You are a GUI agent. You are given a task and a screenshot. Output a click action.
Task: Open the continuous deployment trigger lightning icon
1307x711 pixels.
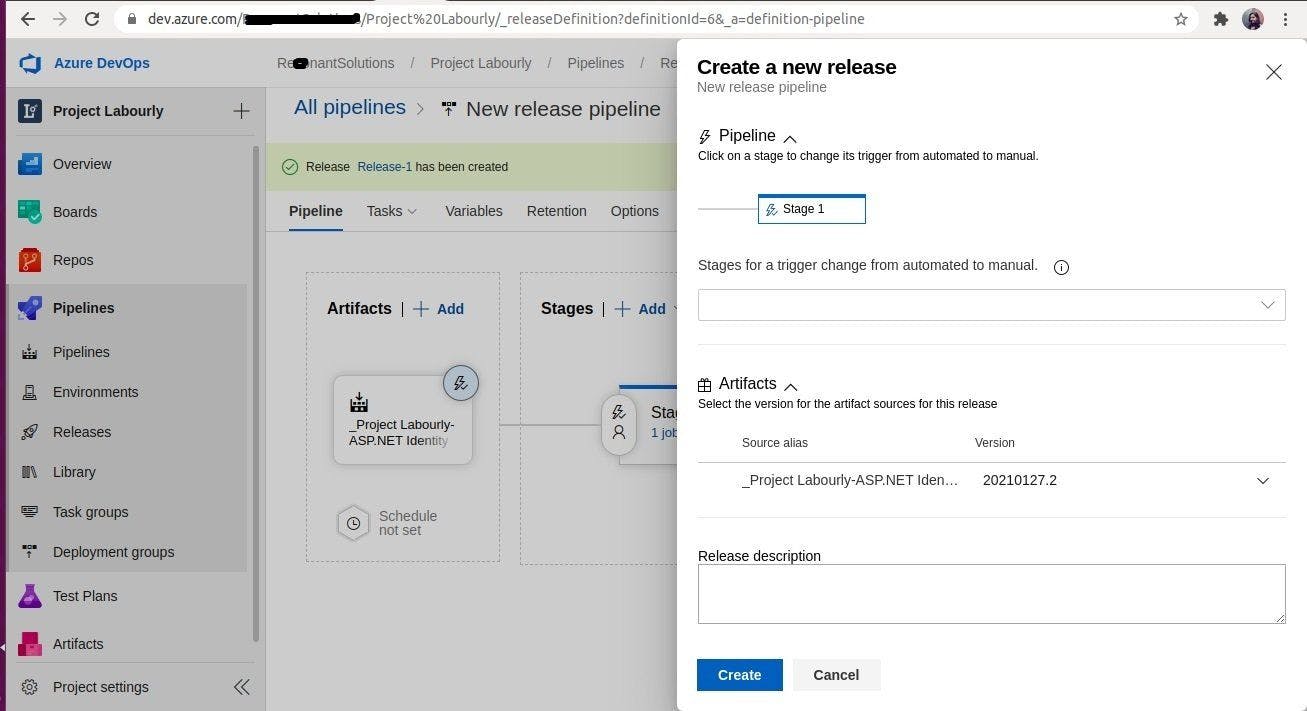point(460,383)
